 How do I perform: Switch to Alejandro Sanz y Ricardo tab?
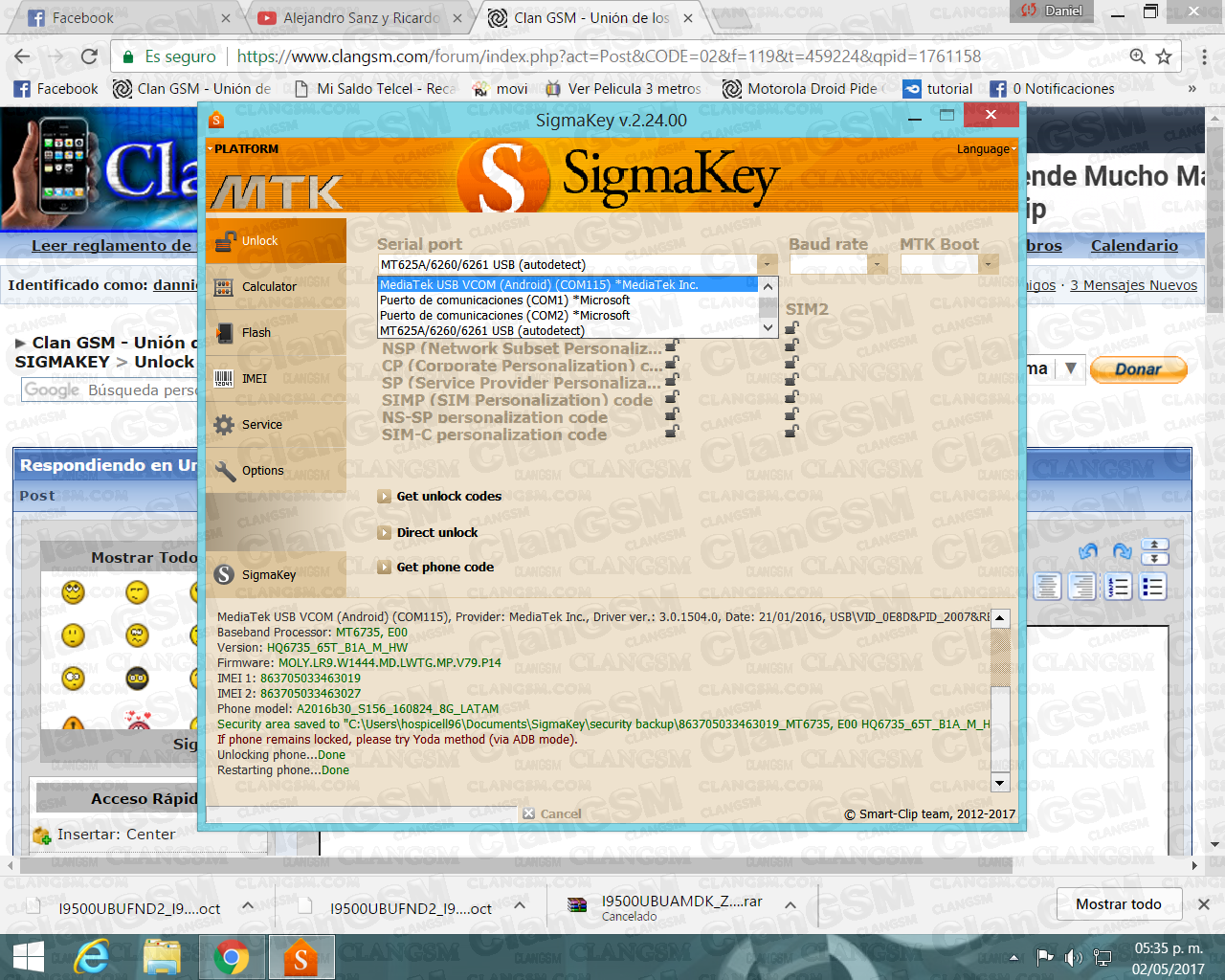(x=360, y=18)
